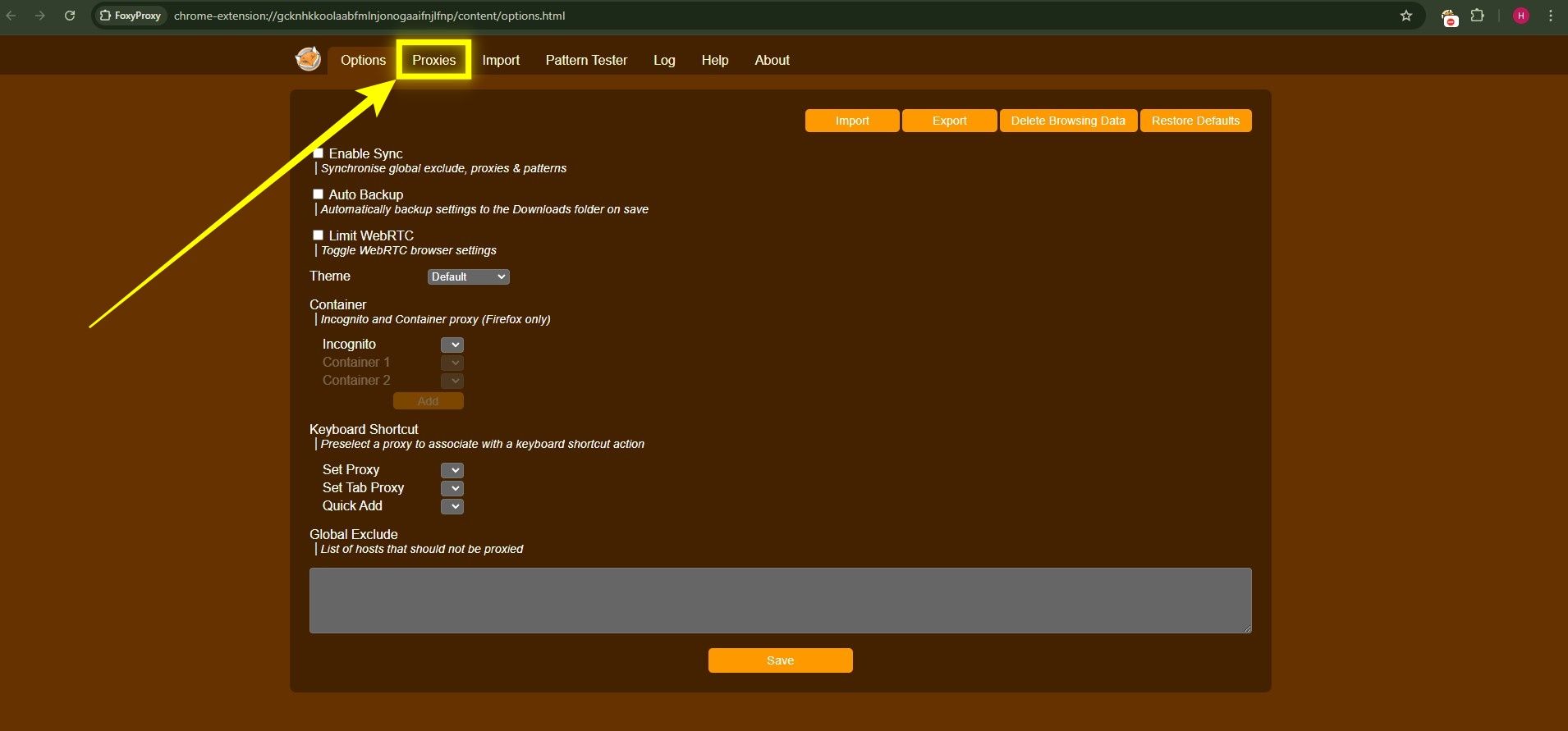The image size is (1568, 731).
Task: Click the browser address bar URL
Action: [x=369, y=16]
